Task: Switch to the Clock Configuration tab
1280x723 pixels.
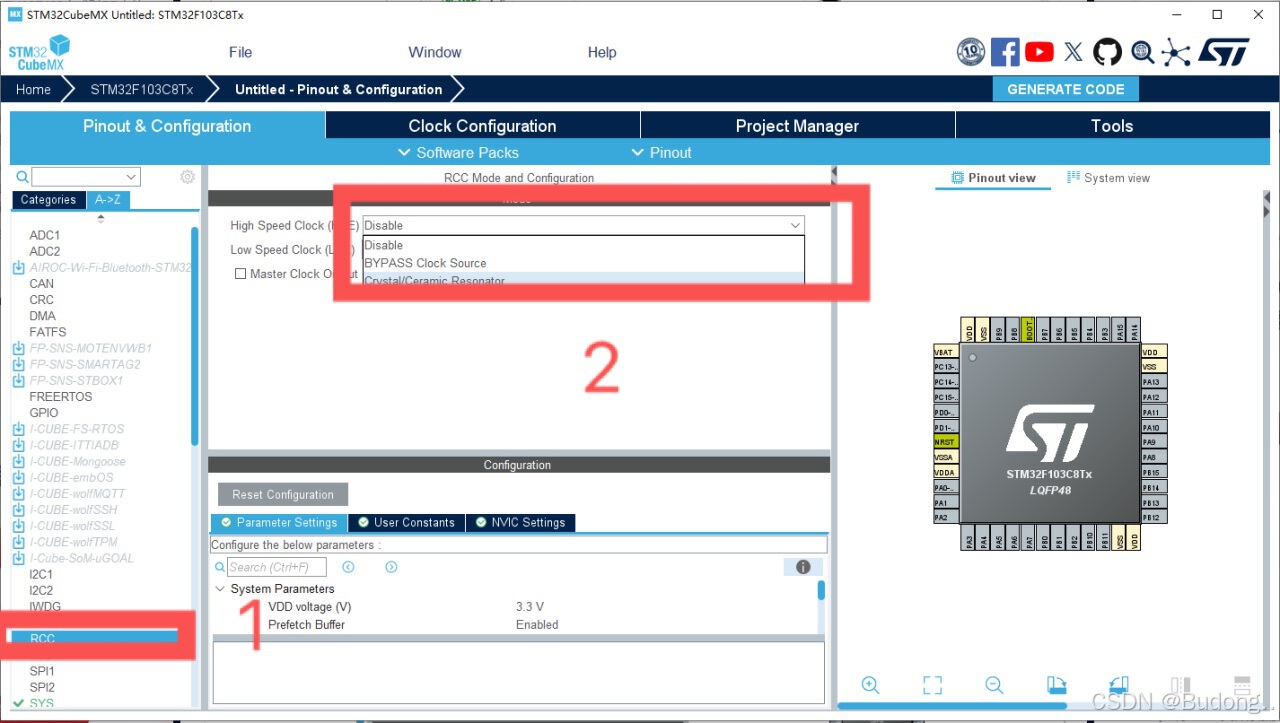Action: click(482, 126)
